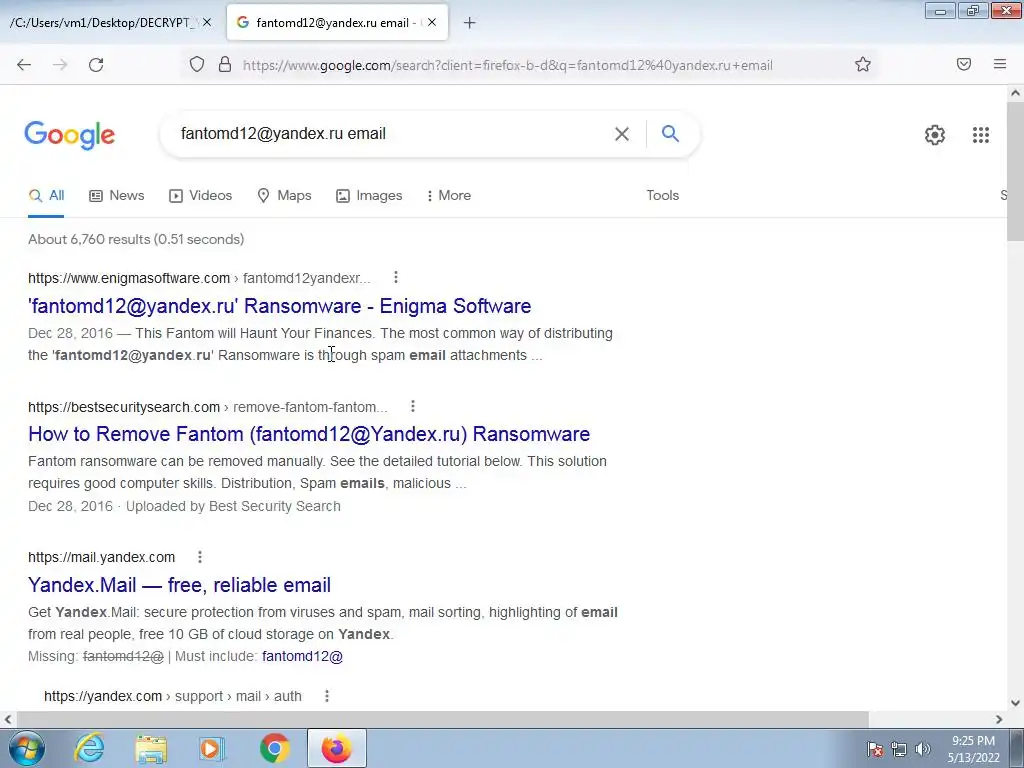
Task: Open options for the mail.yandex.com result
Action: coord(200,557)
